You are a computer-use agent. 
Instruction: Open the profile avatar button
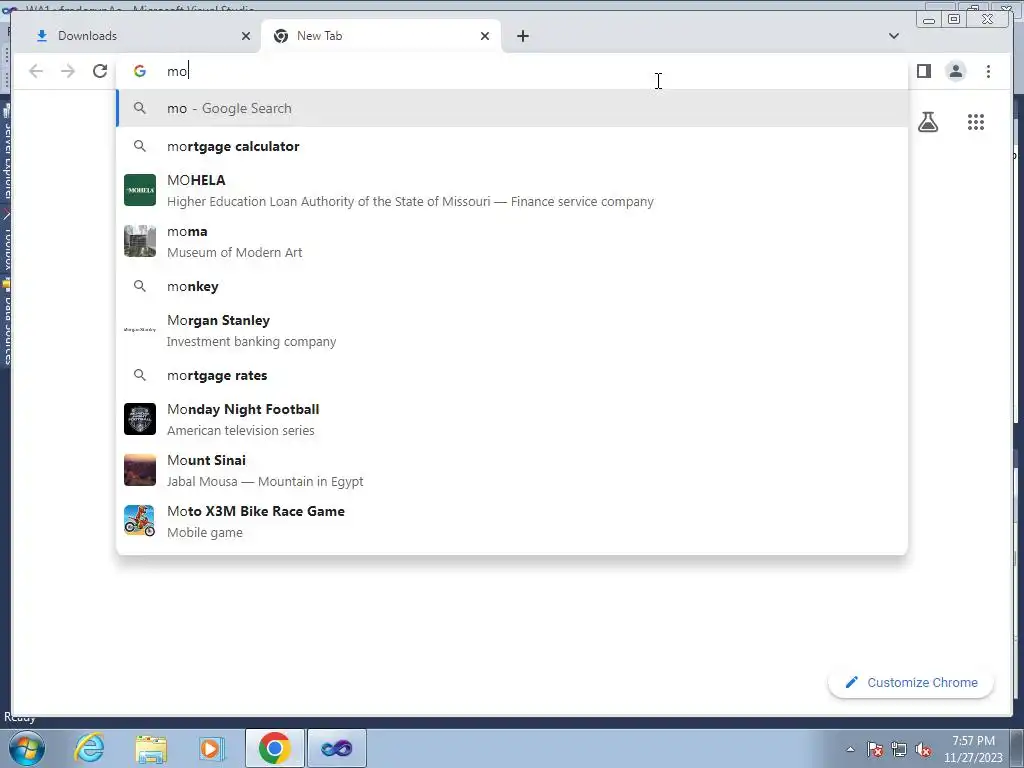tap(955, 71)
